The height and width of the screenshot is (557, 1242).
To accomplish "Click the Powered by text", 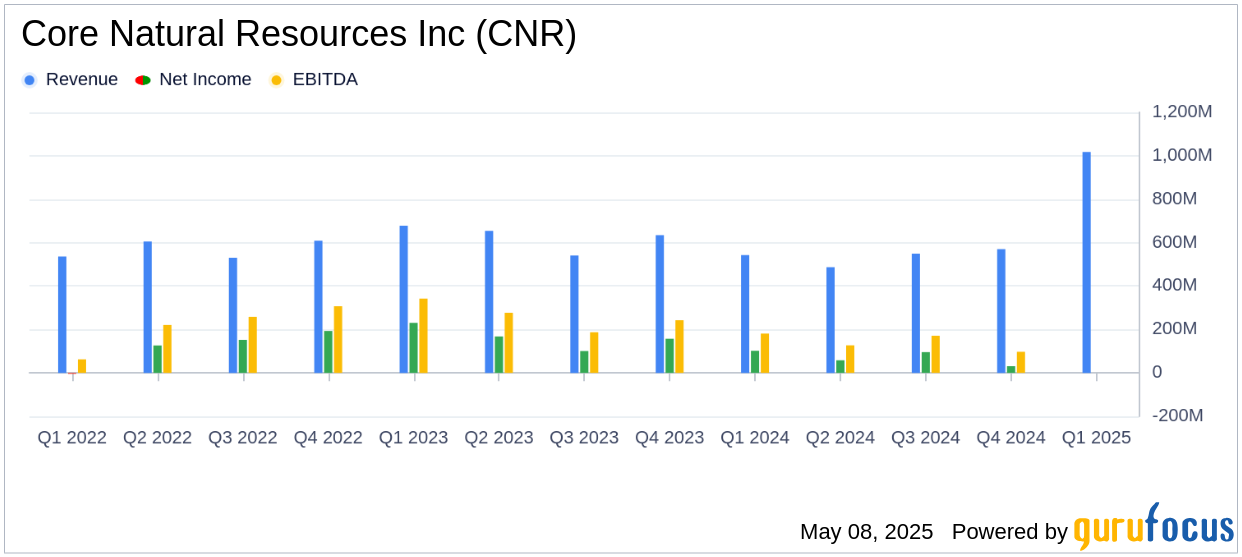I will (1010, 531).
